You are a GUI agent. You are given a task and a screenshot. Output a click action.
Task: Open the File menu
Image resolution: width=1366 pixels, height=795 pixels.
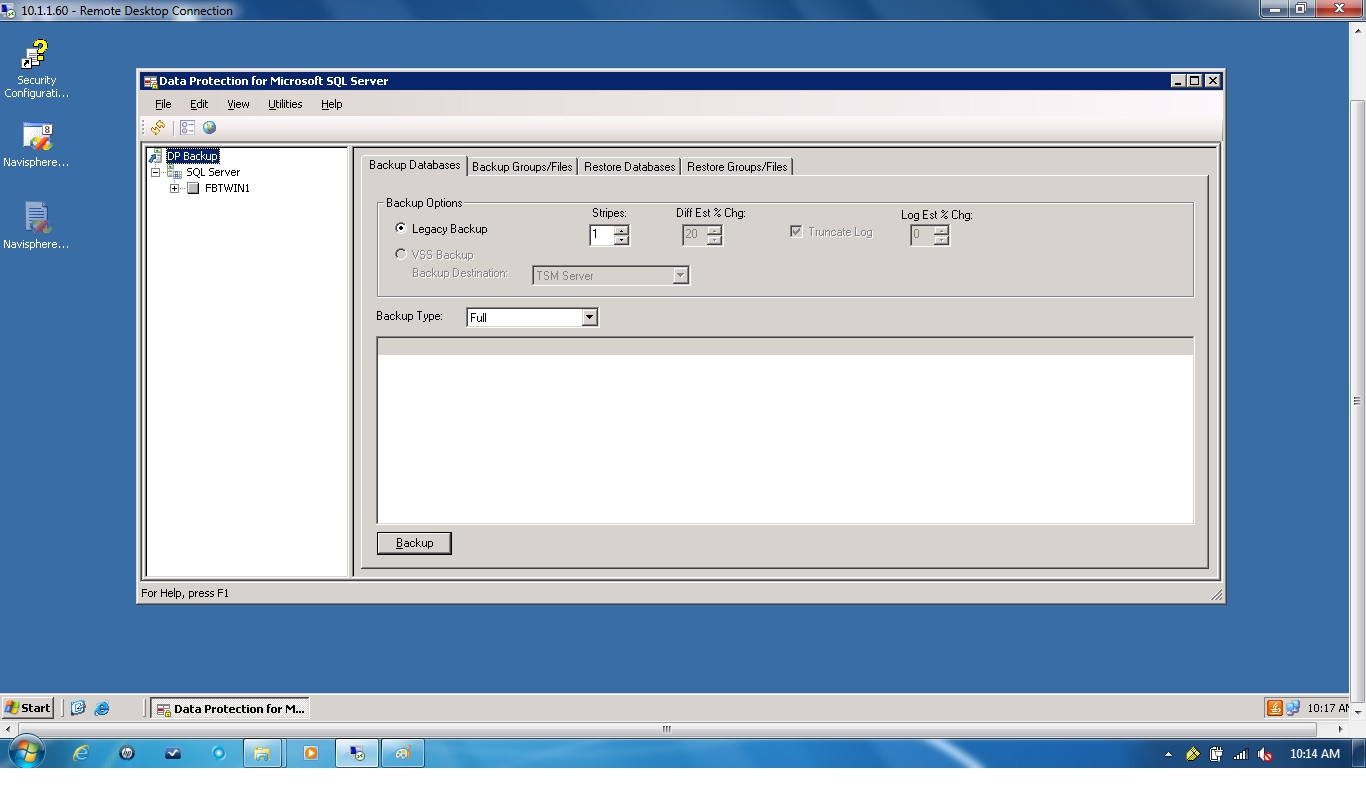point(163,104)
